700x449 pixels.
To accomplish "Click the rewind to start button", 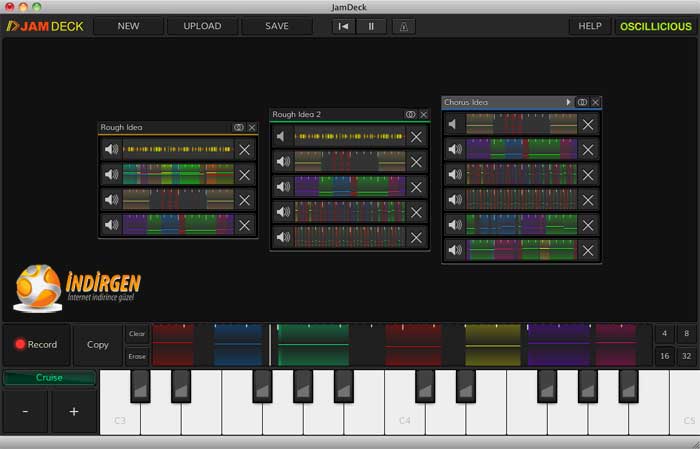I will tap(345, 26).
